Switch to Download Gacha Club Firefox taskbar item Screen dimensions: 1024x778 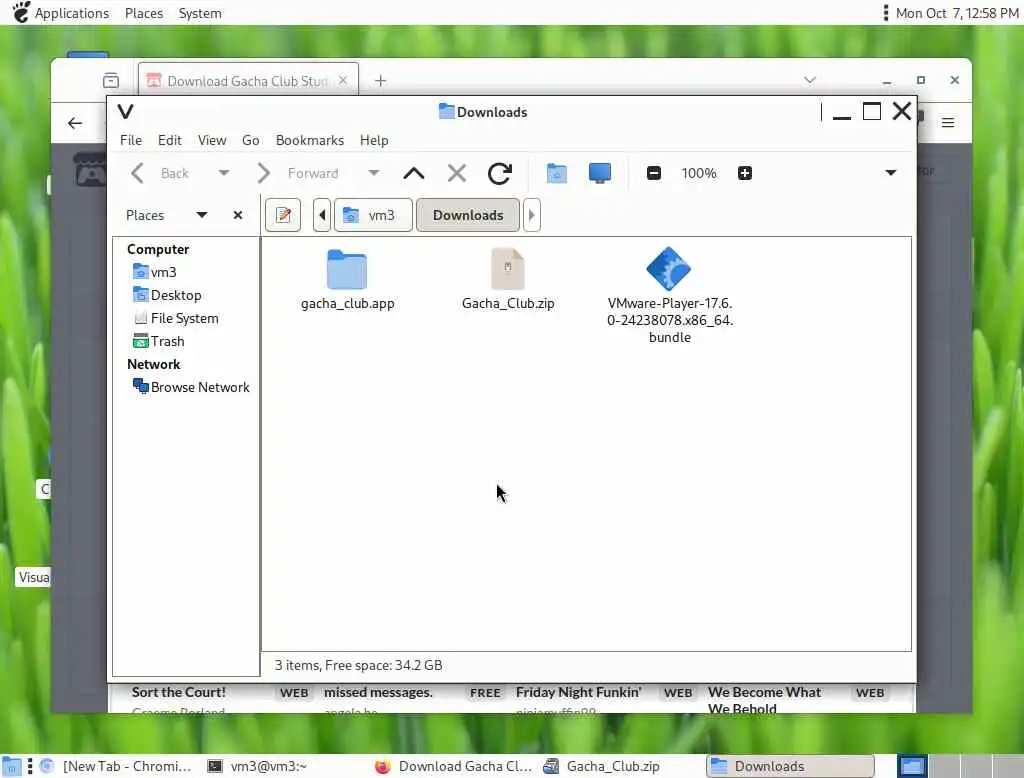tap(454, 766)
